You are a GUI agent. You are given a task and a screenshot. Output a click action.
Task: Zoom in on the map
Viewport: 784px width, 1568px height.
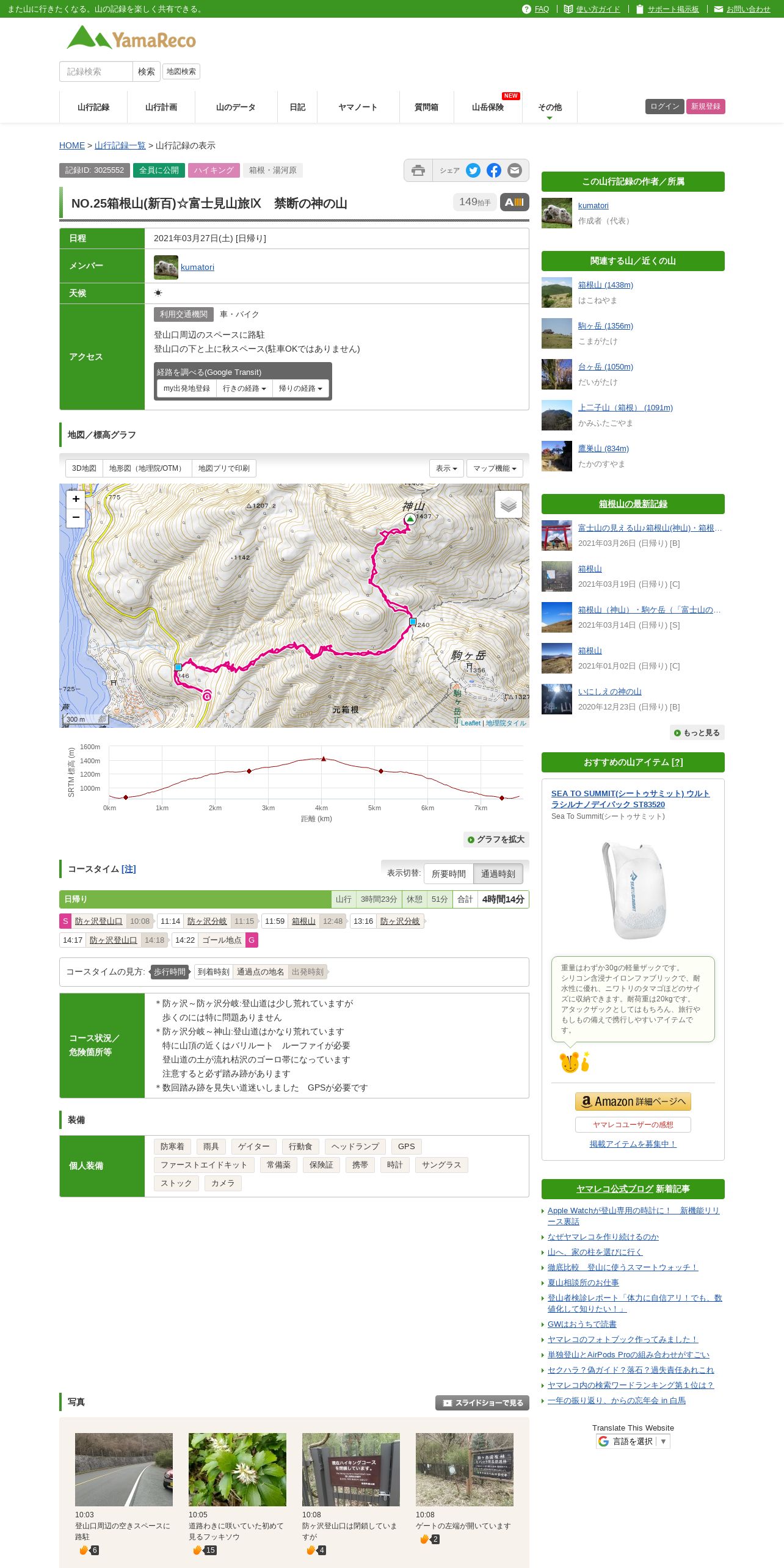76,499
